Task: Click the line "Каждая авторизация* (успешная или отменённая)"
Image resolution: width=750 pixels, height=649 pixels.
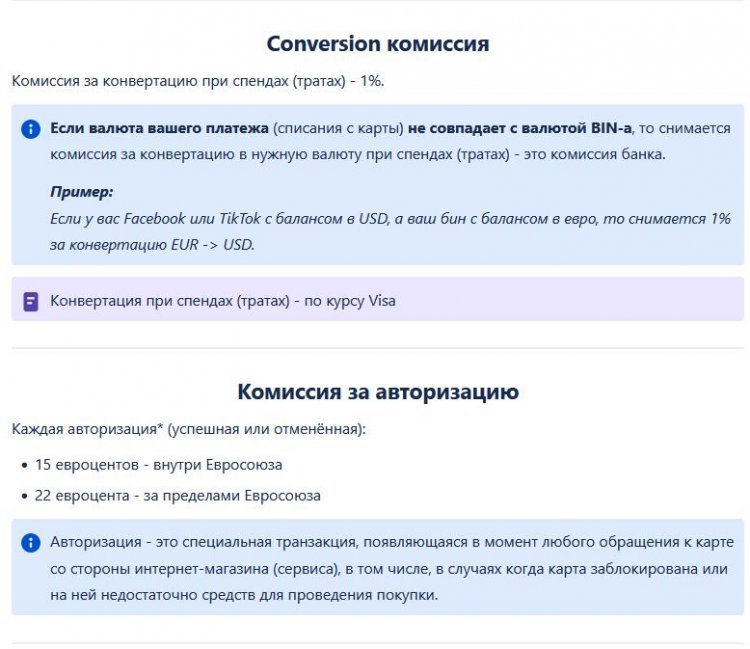Action: point(189,429)
